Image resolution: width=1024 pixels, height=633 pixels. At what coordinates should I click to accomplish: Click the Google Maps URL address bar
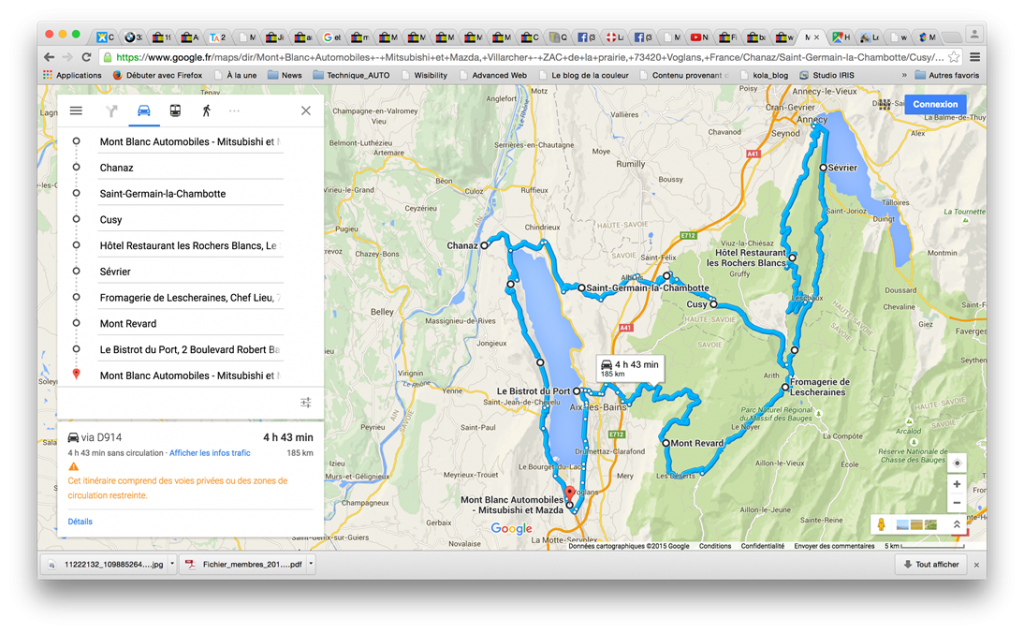coord(529,57)
